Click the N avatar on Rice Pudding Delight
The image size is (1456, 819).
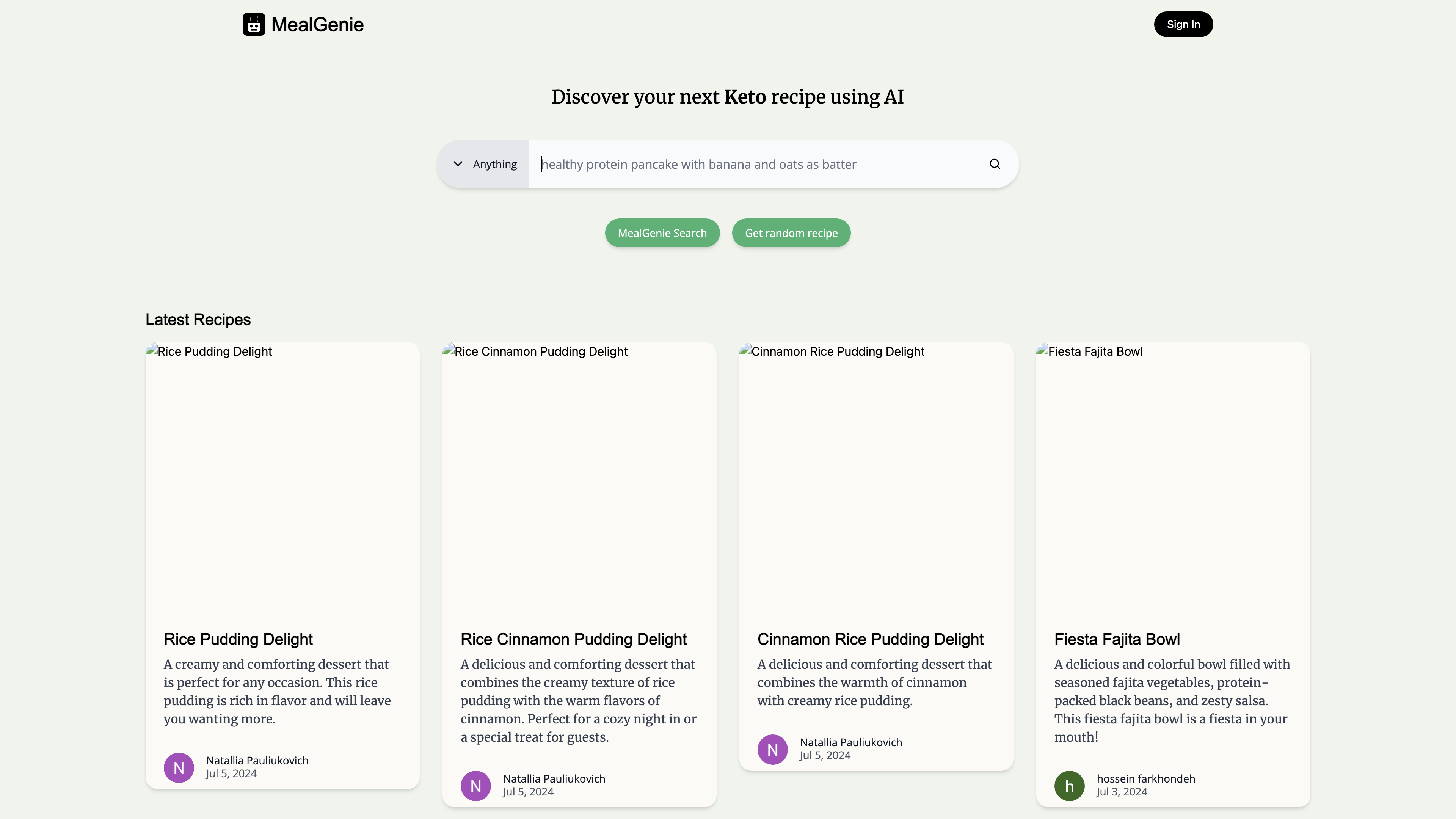pos(179,767)
